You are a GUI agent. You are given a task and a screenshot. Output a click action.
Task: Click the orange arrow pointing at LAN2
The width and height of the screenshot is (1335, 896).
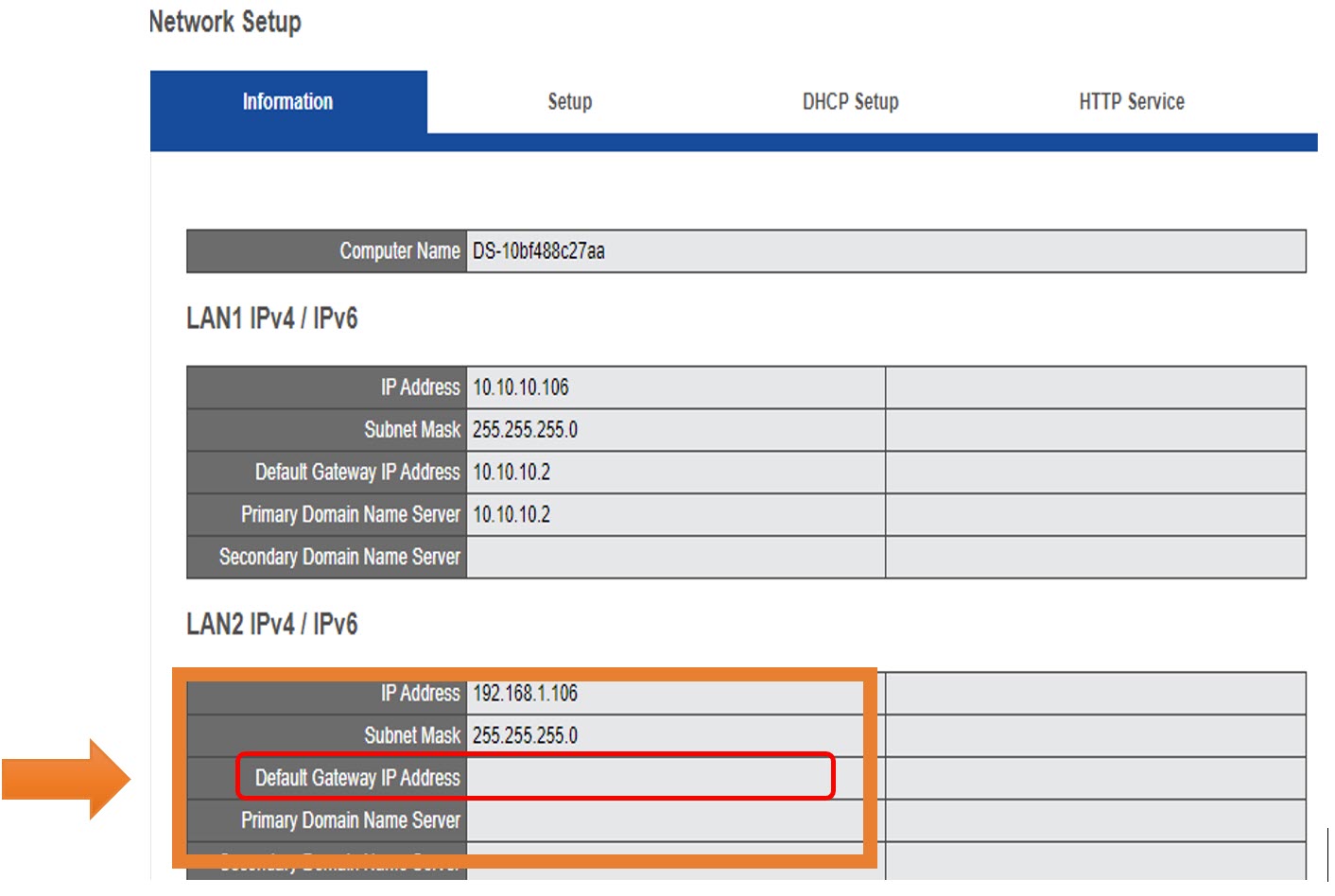66,779
